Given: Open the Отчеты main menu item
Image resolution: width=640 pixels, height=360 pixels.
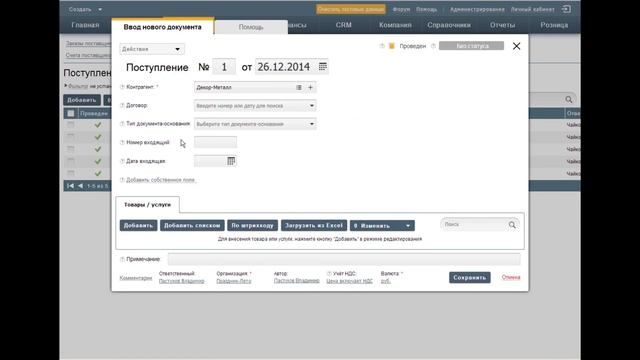Looking at the screenshot, I should [502, 25].
